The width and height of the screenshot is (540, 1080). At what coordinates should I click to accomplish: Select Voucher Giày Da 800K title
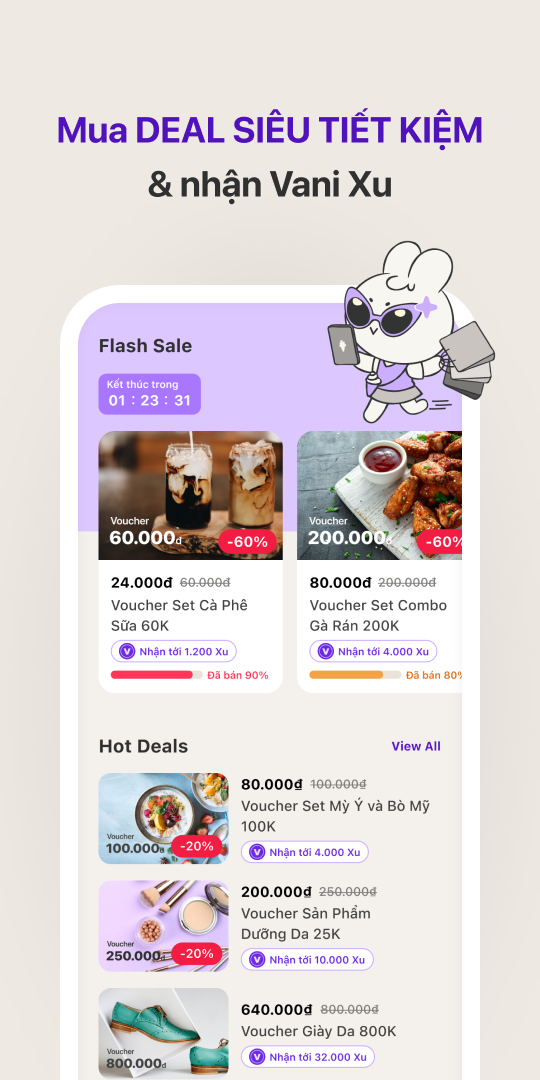(x=318, y=1031)
